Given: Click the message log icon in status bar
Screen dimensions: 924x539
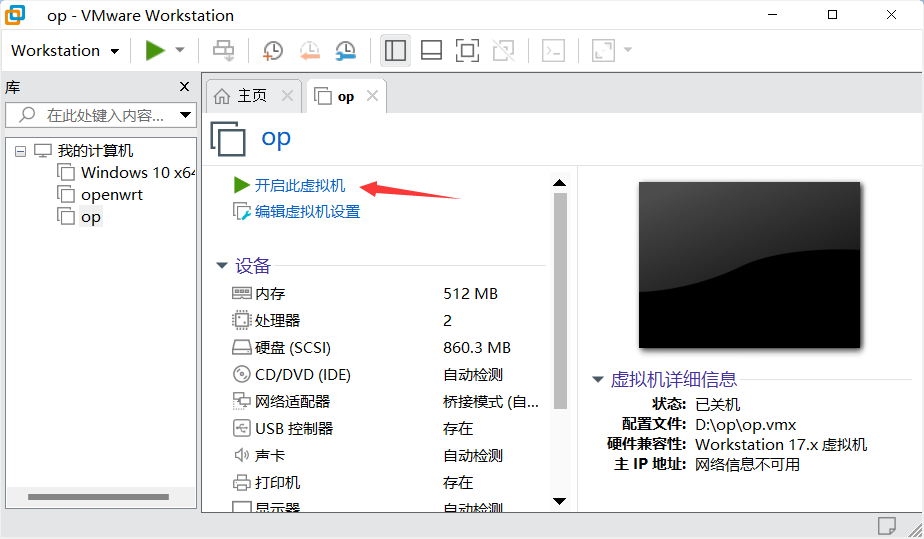Looking at the screenshot, I should pos(886,525).
